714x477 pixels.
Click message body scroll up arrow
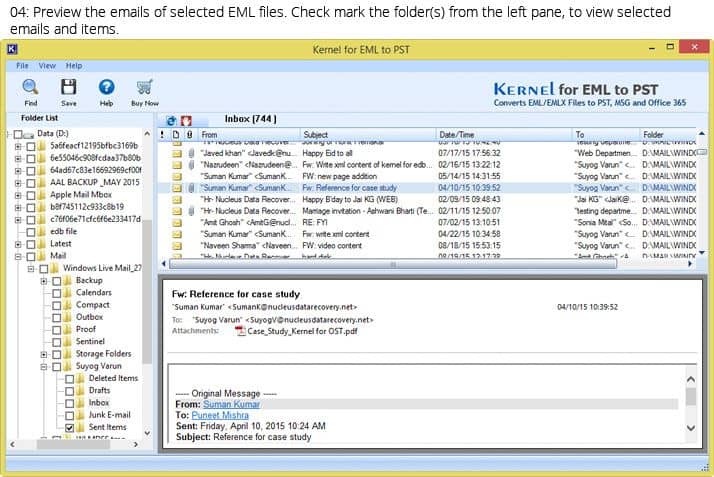[x=691, y=379]
